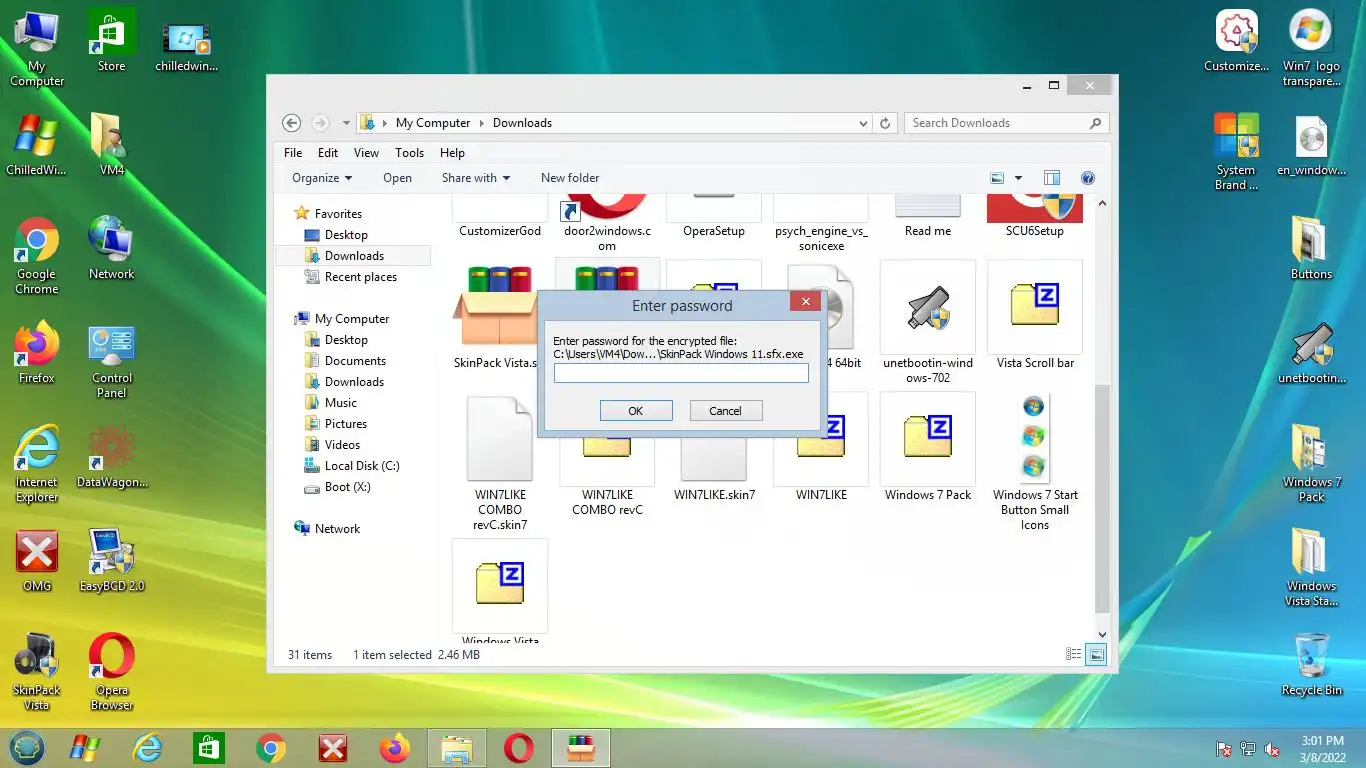
Task: Select Vista Scroll bar zip file
Action: coord(1035,316)
